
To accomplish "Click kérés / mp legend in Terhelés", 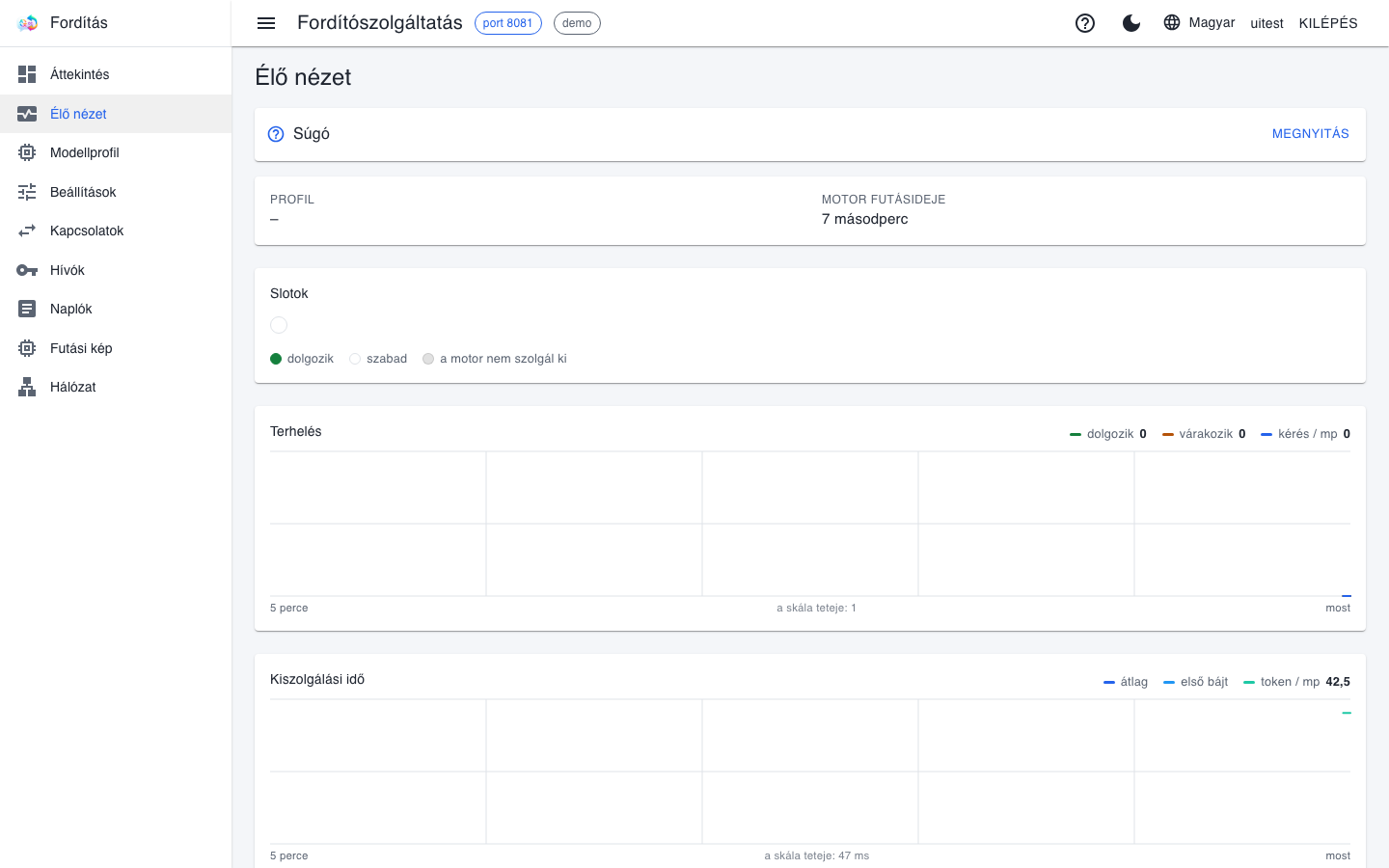I will [x=1306, y=434].
